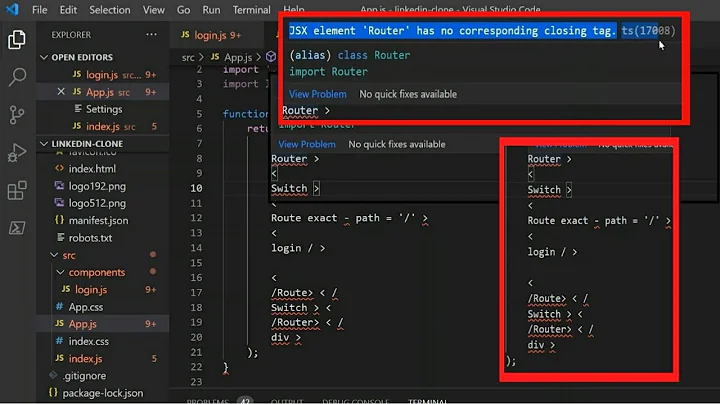
Task: Click the VS Code logo icon
Action: tap(12, 9)
